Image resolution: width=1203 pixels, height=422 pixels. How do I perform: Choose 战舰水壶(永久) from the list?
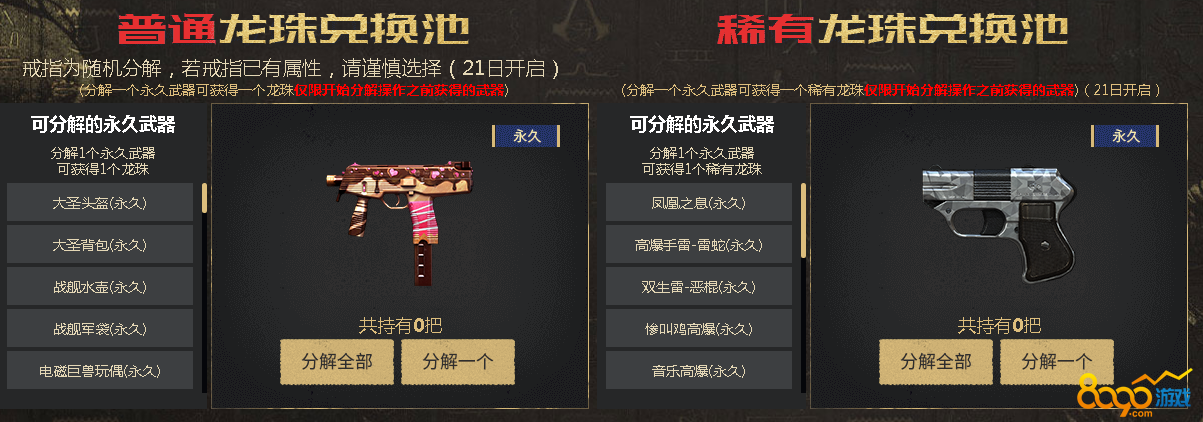point(100,286)
